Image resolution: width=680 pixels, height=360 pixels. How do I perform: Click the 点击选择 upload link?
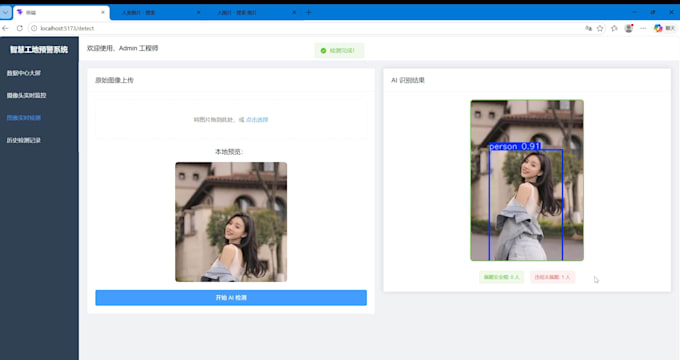pyautogui.click(x=257, y=120)
